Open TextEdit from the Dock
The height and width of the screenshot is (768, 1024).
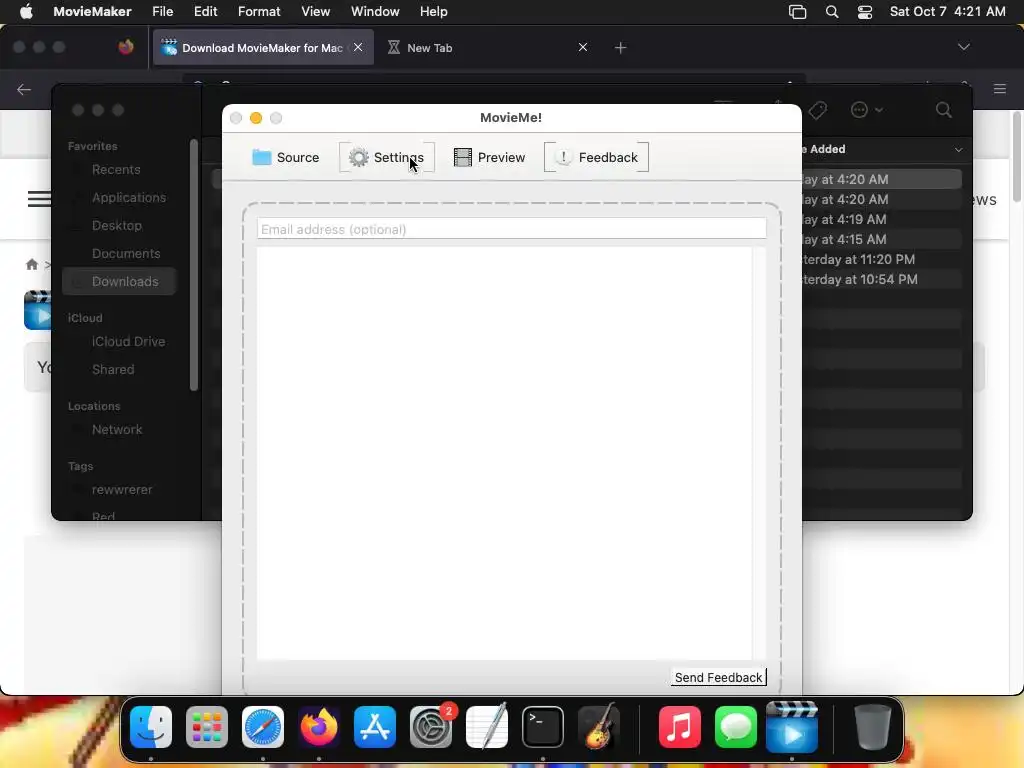tap(487, 727)
